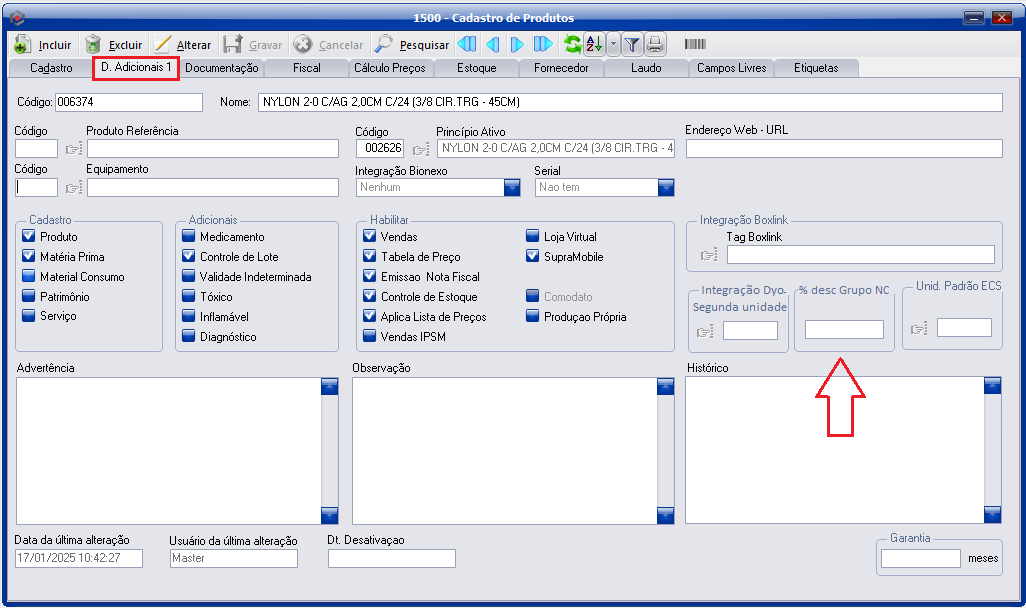Open the filter funnel icon
Image resolution: width=1026 pixels, height=608 pixels.
[x=632, y=44]
